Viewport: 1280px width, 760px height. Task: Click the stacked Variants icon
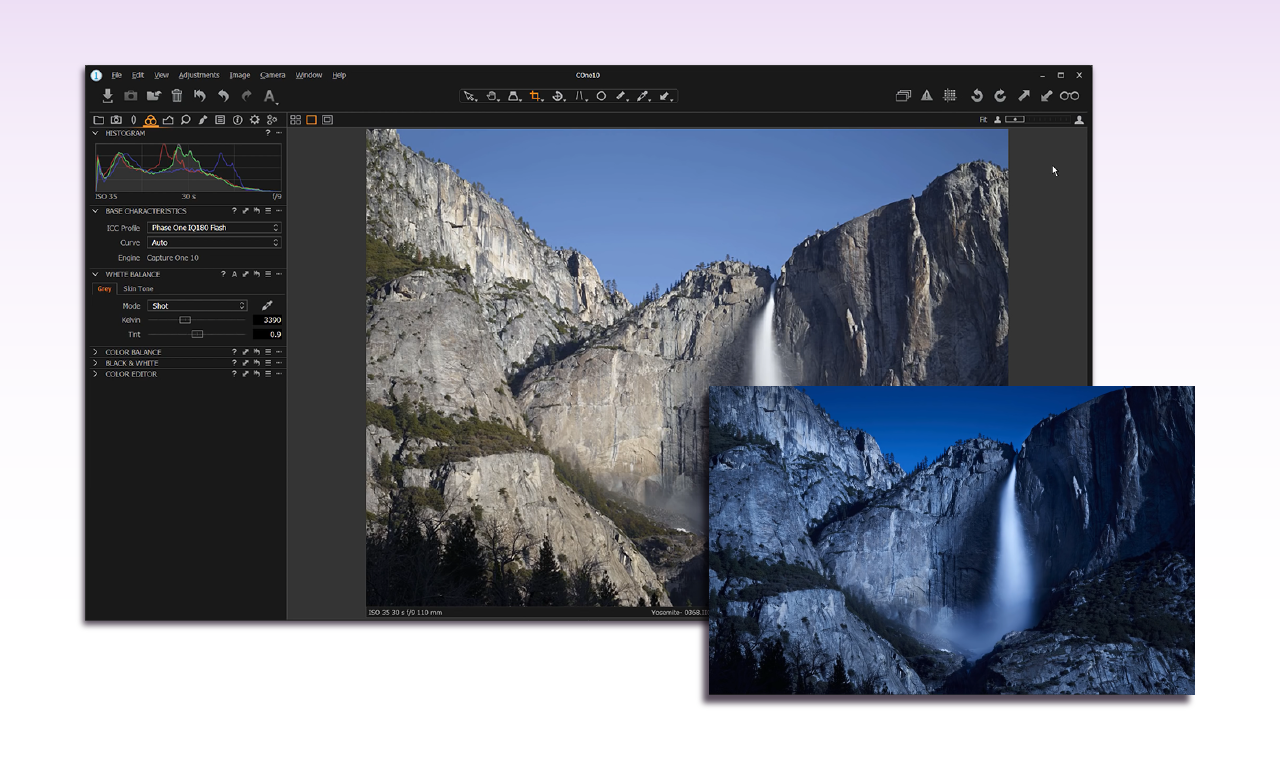pos(903,96)
